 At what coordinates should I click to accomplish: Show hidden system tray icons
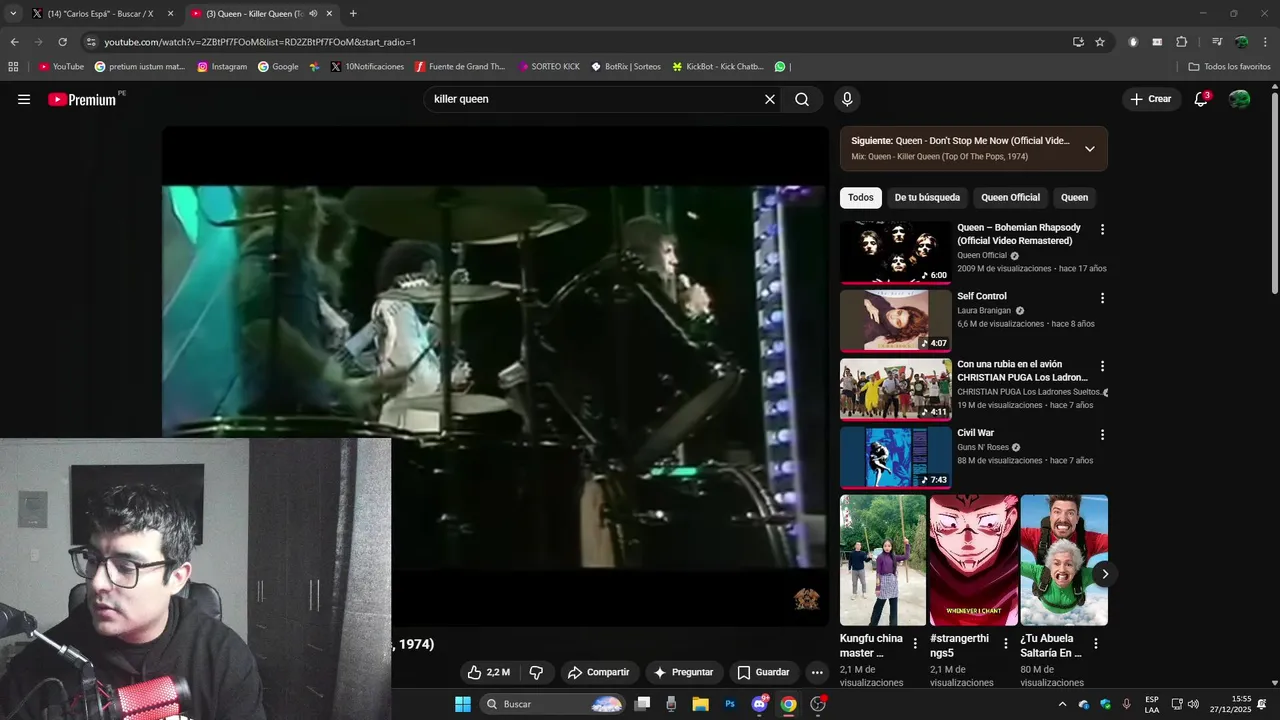(1062, 704)
